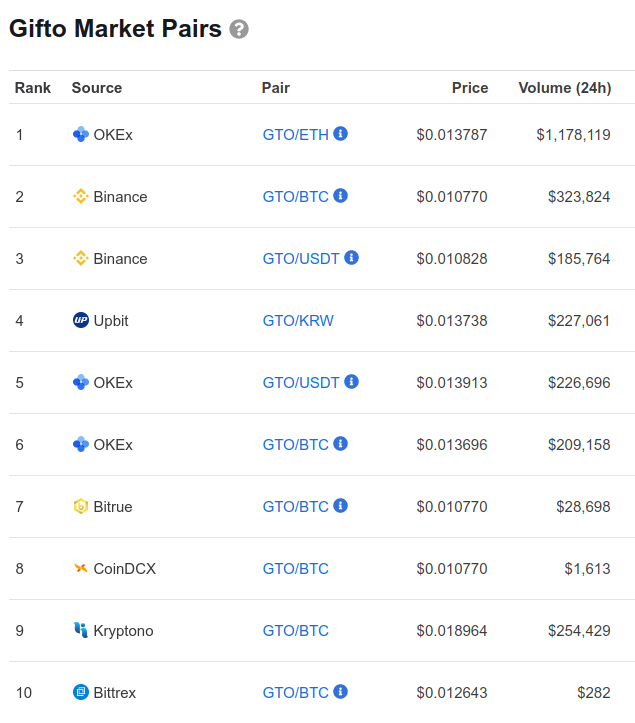Select the Bittrex source name
This screenshot has height=723, width=635.
coord(115,693)
